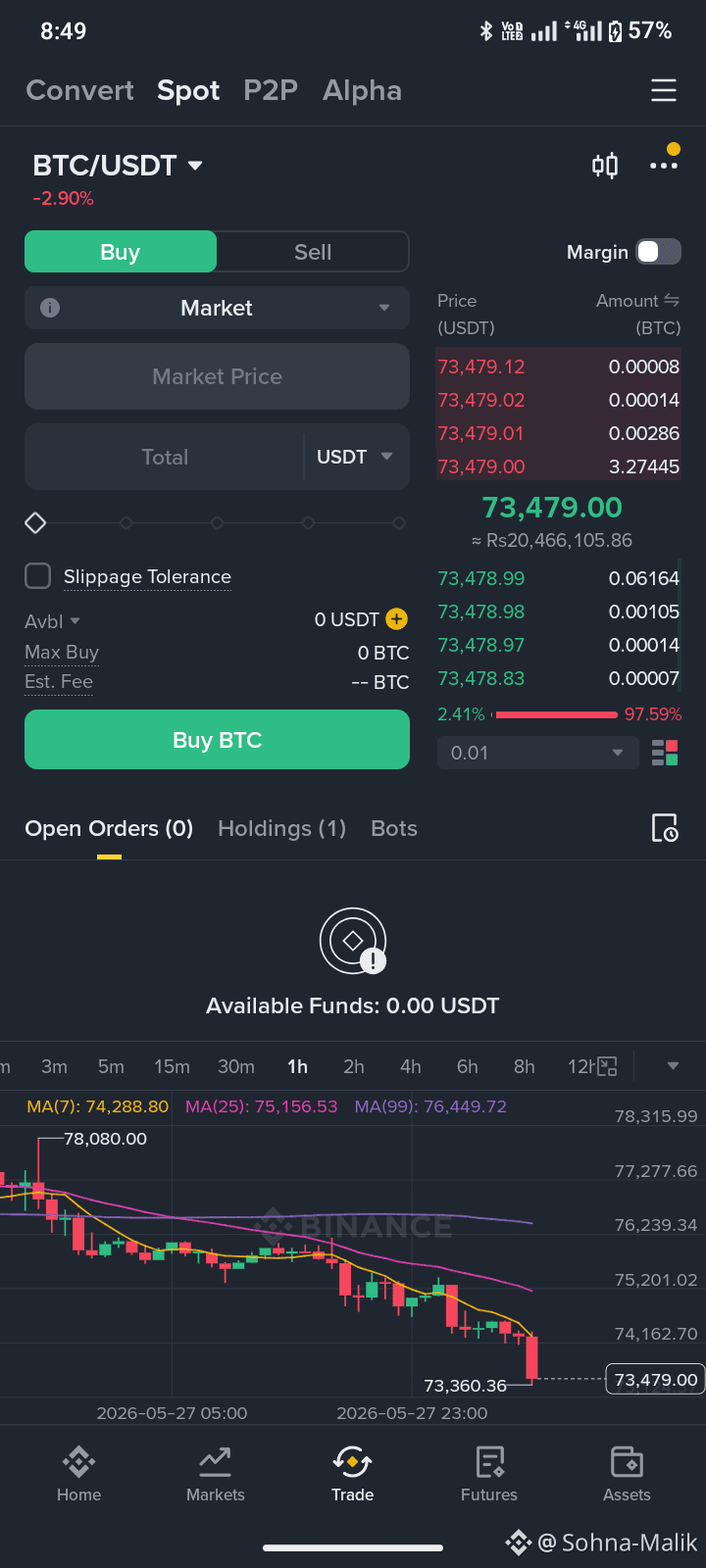Select the 1h chart interval

pos(297,1066)
